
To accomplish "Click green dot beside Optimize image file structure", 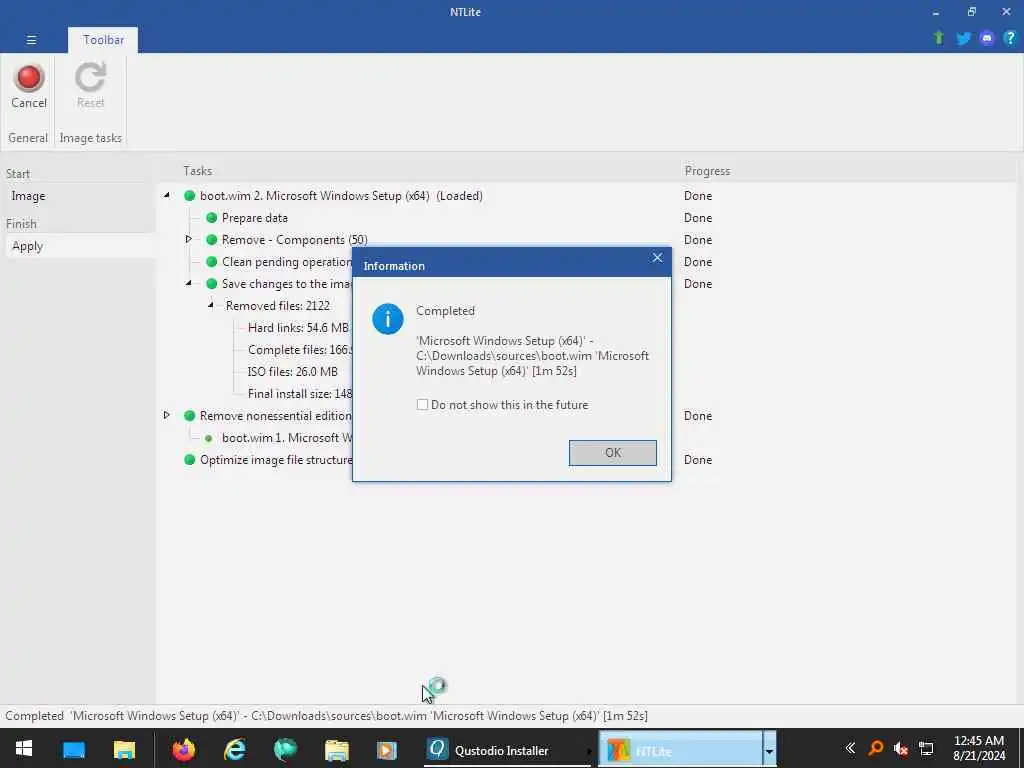I will [189, 460].
